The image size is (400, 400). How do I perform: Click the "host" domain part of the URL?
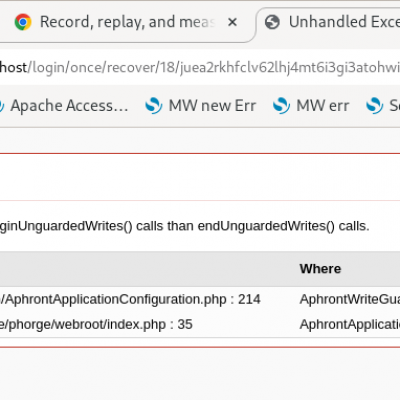(x=13, y=67)
